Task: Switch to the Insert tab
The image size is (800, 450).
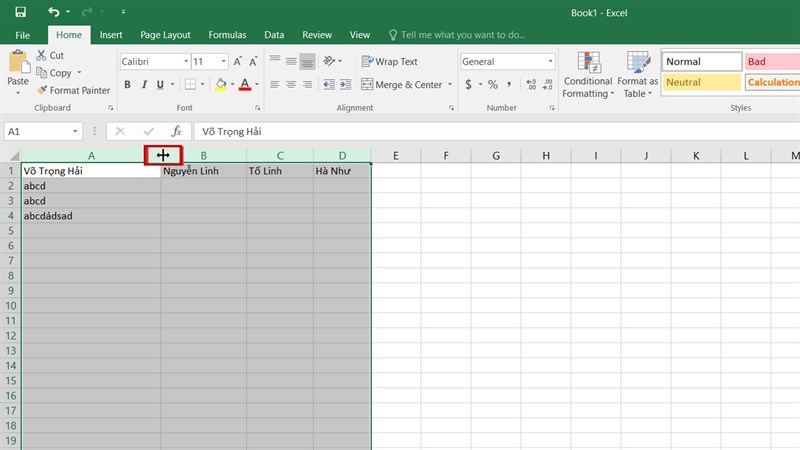Action: coord(111,35)
